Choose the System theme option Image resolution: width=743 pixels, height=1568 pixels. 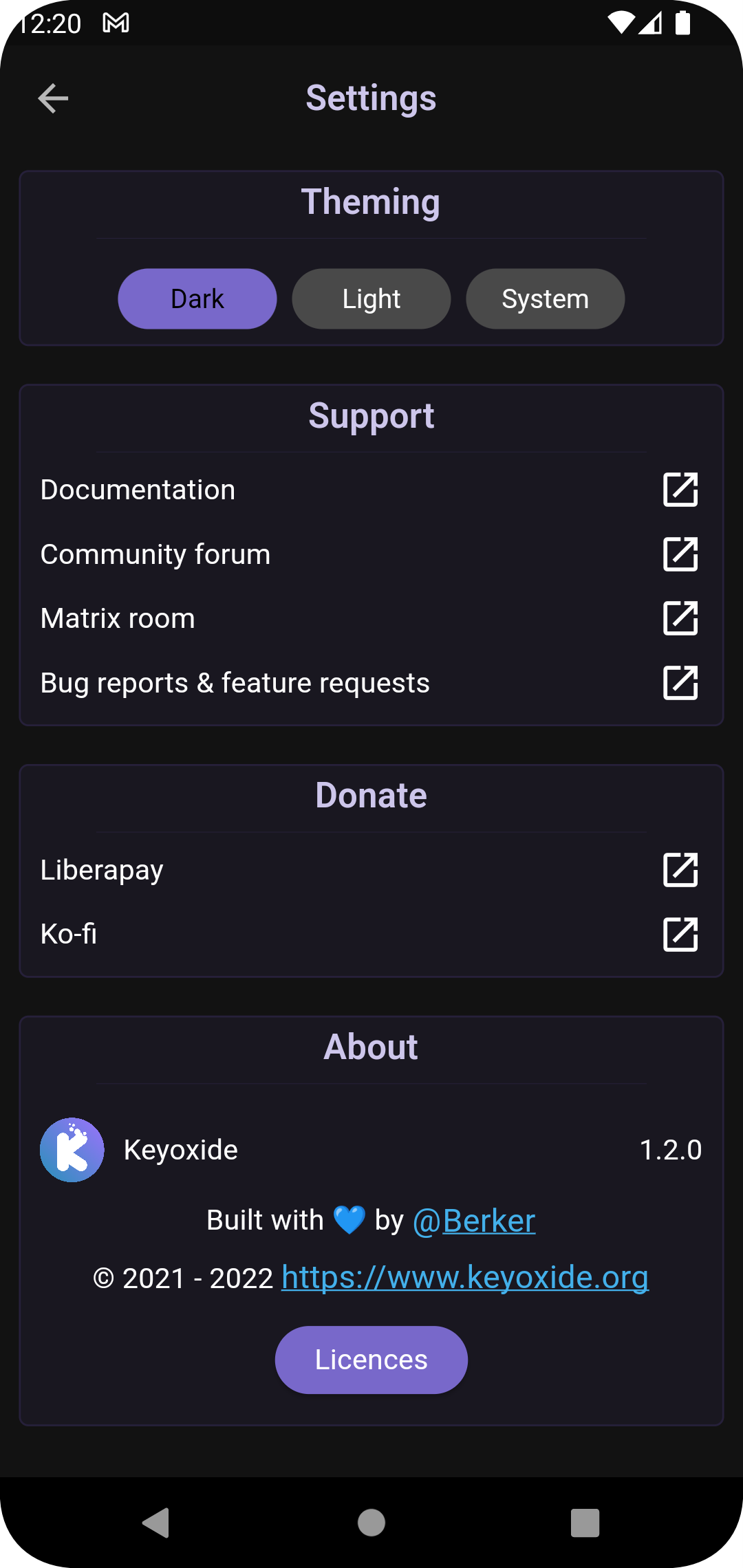tap(546, 299)
